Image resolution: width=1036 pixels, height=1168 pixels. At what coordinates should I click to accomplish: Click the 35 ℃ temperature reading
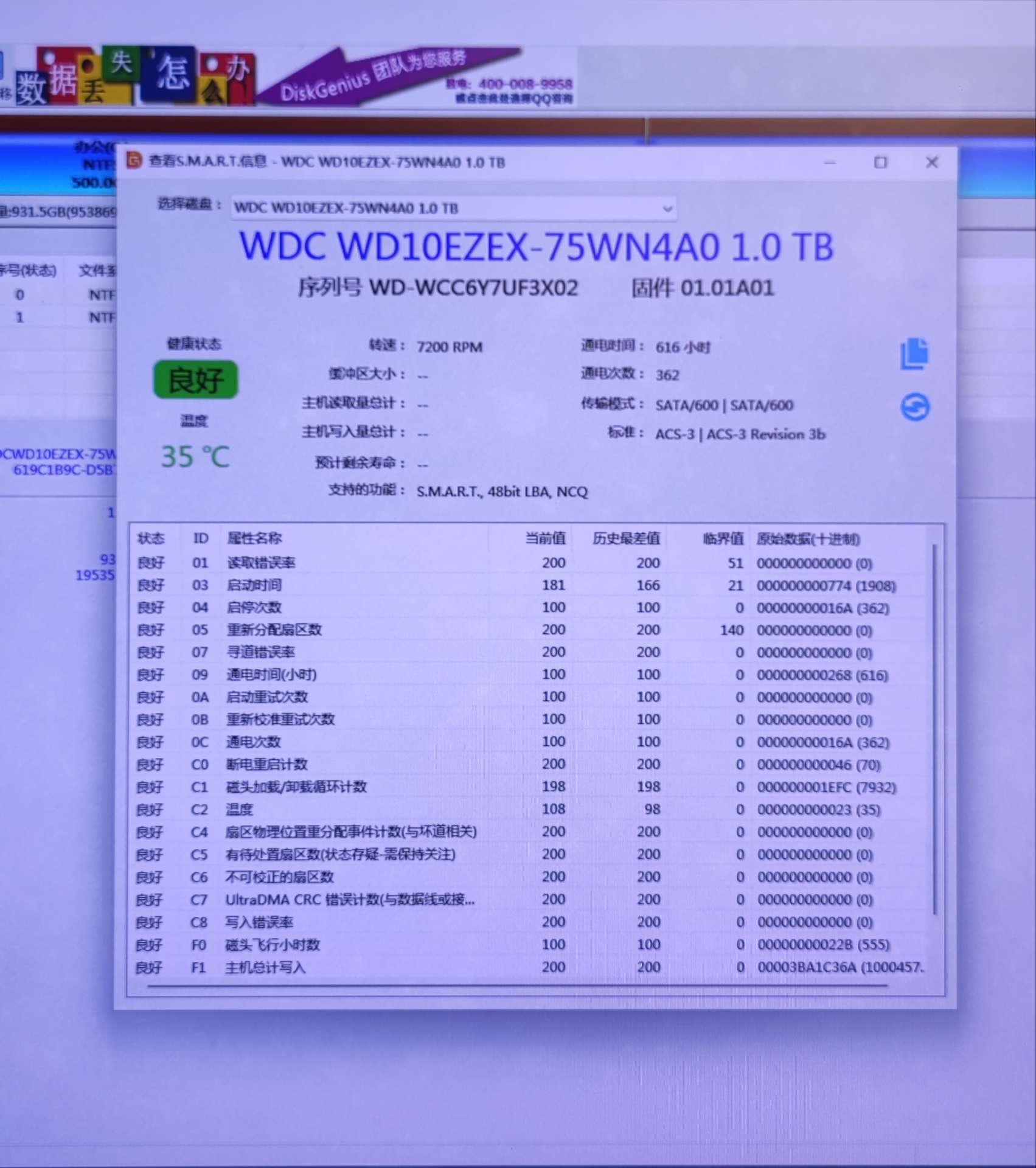(195, 456)
